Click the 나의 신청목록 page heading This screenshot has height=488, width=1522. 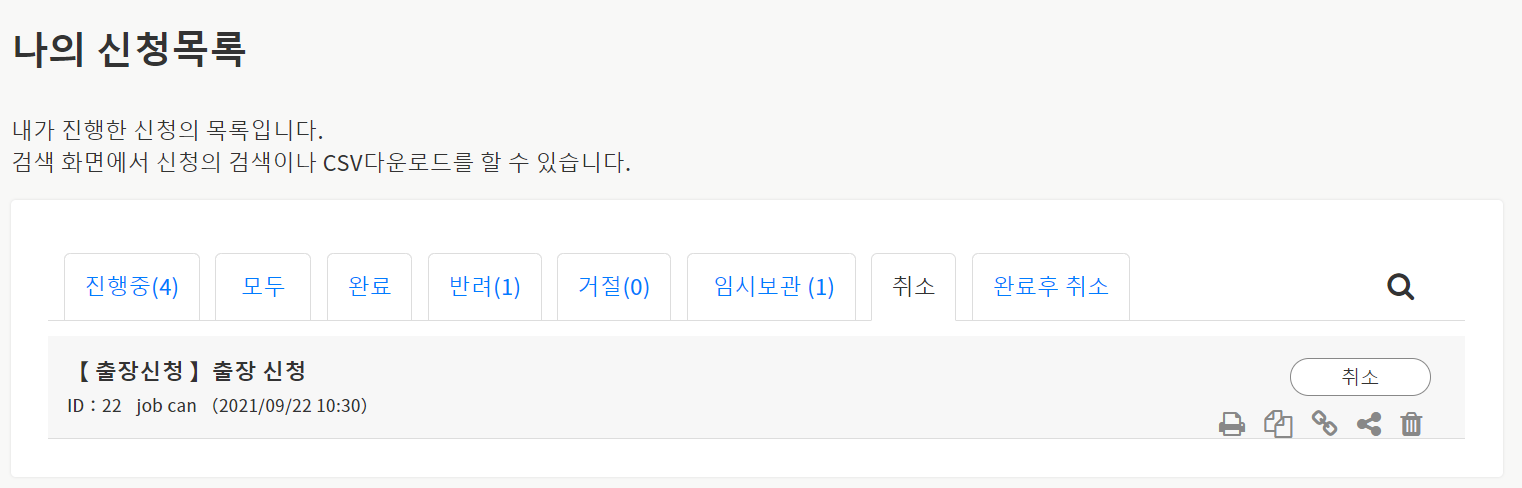pyautogui.click(x=128, y=49)
